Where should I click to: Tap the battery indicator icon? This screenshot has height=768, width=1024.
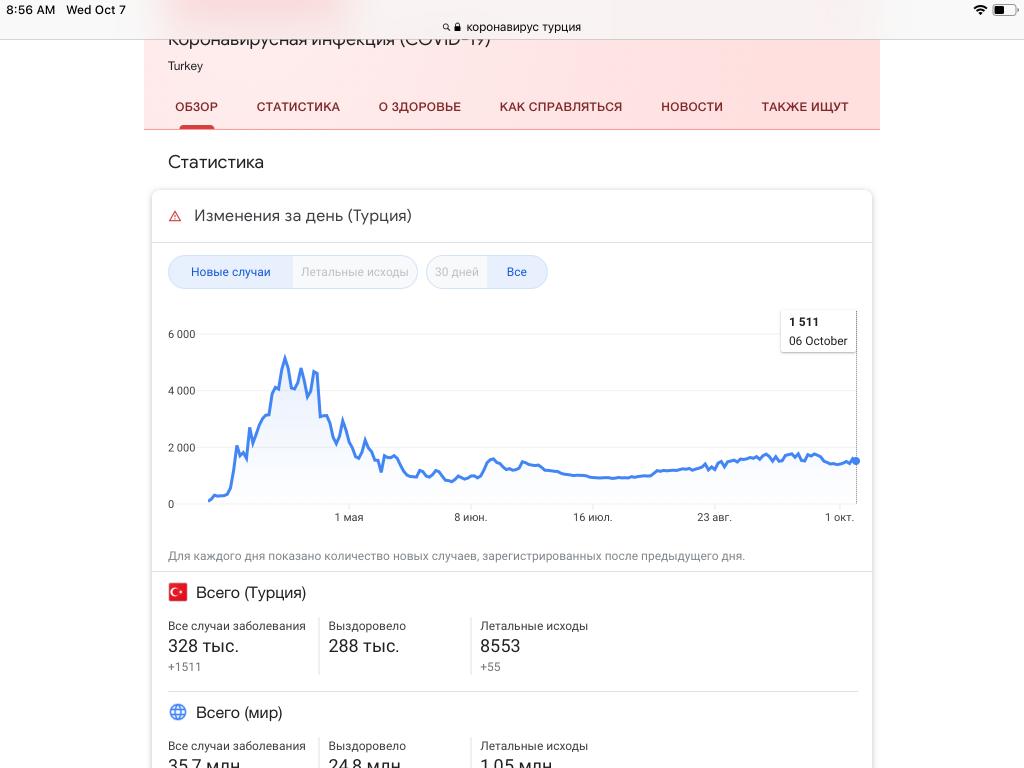1003,10
